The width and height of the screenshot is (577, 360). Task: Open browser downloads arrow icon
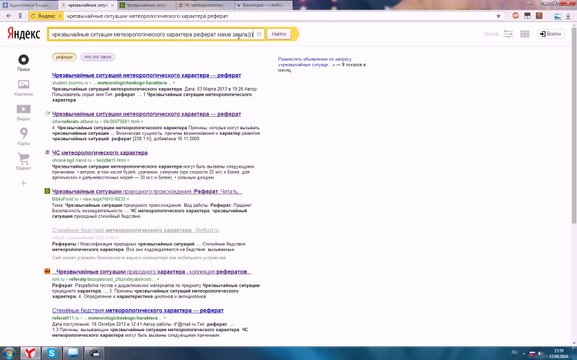click(568, 16)
